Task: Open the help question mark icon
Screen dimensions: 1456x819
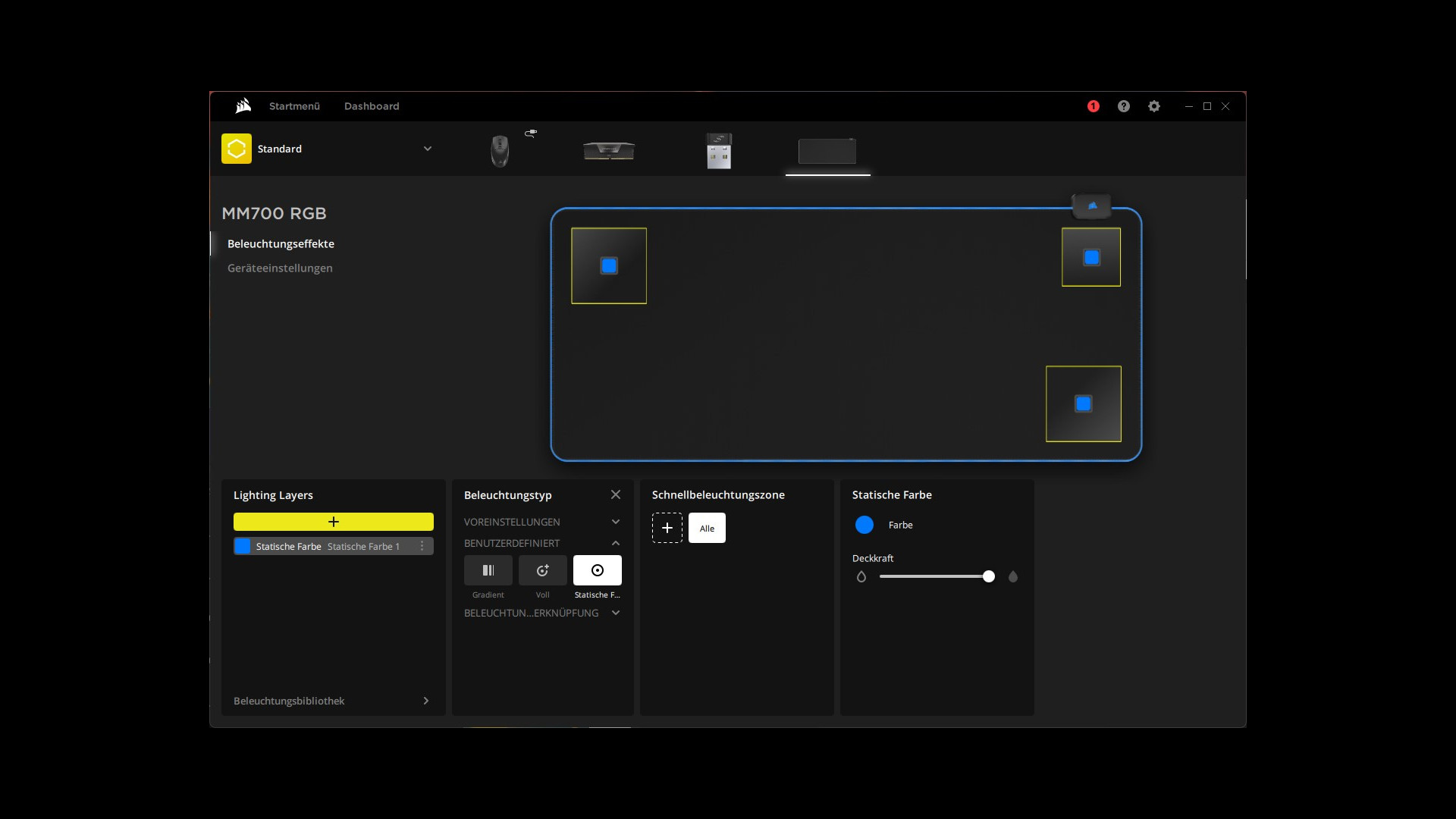Action: tap(1123, 106)
